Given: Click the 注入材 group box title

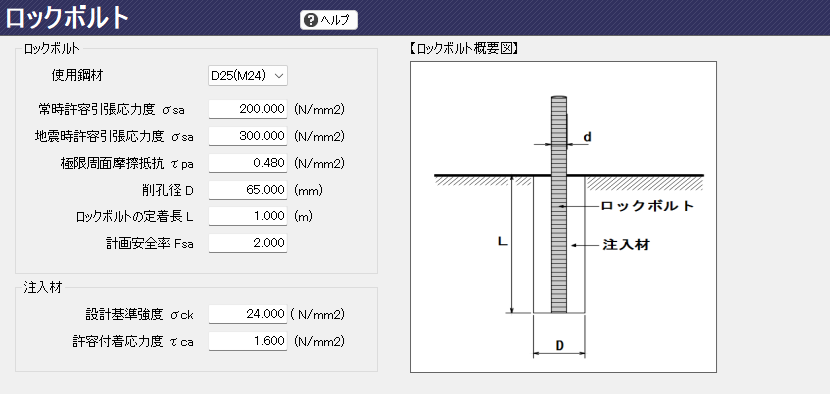Looking at the screenshot, I should 42,288.
